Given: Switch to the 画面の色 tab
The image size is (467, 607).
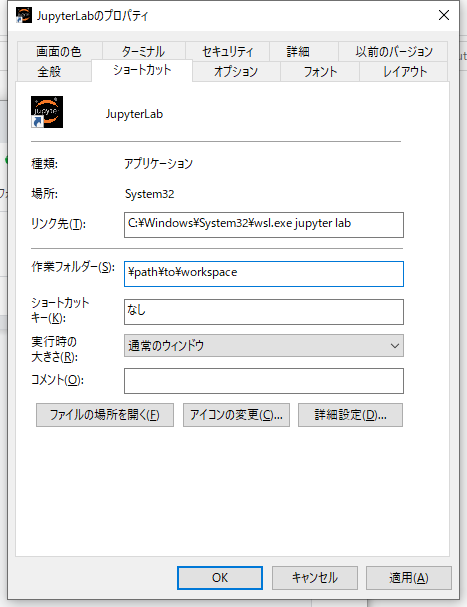Looking at the screenshot, I should (59, 51).
